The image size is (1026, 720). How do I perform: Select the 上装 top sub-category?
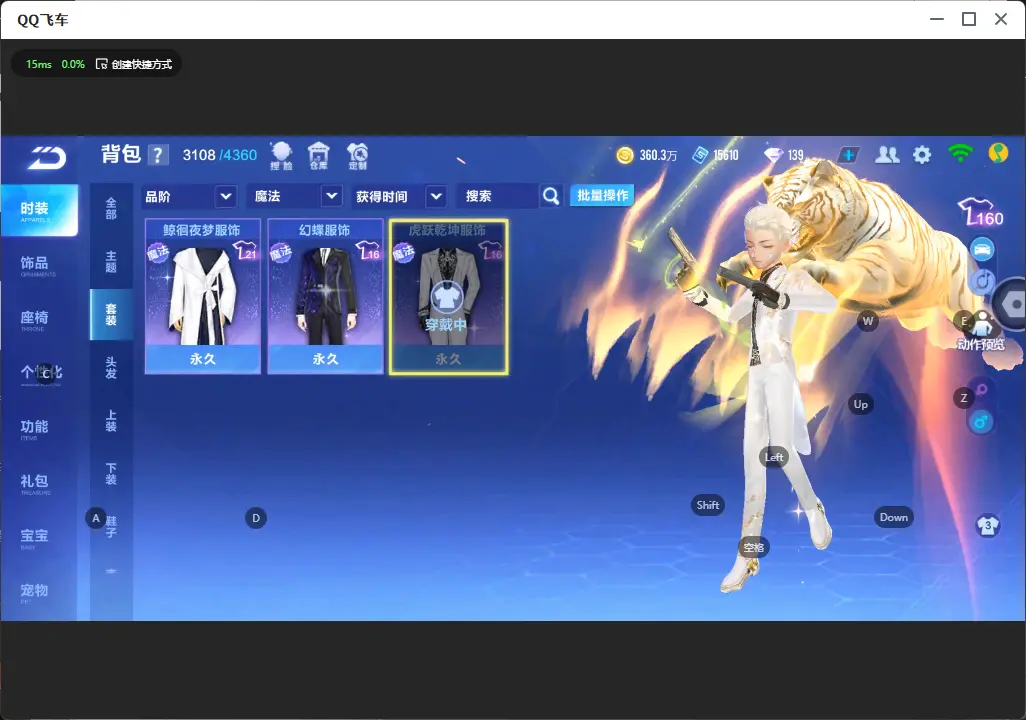[x=111, y=421]
